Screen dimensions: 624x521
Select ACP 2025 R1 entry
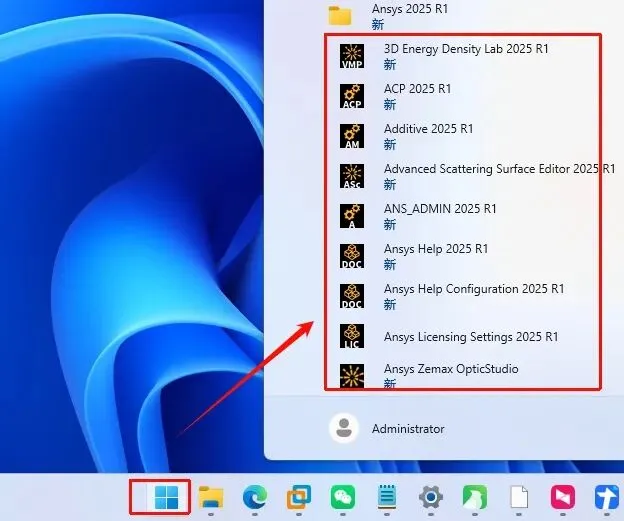(417, 89)
